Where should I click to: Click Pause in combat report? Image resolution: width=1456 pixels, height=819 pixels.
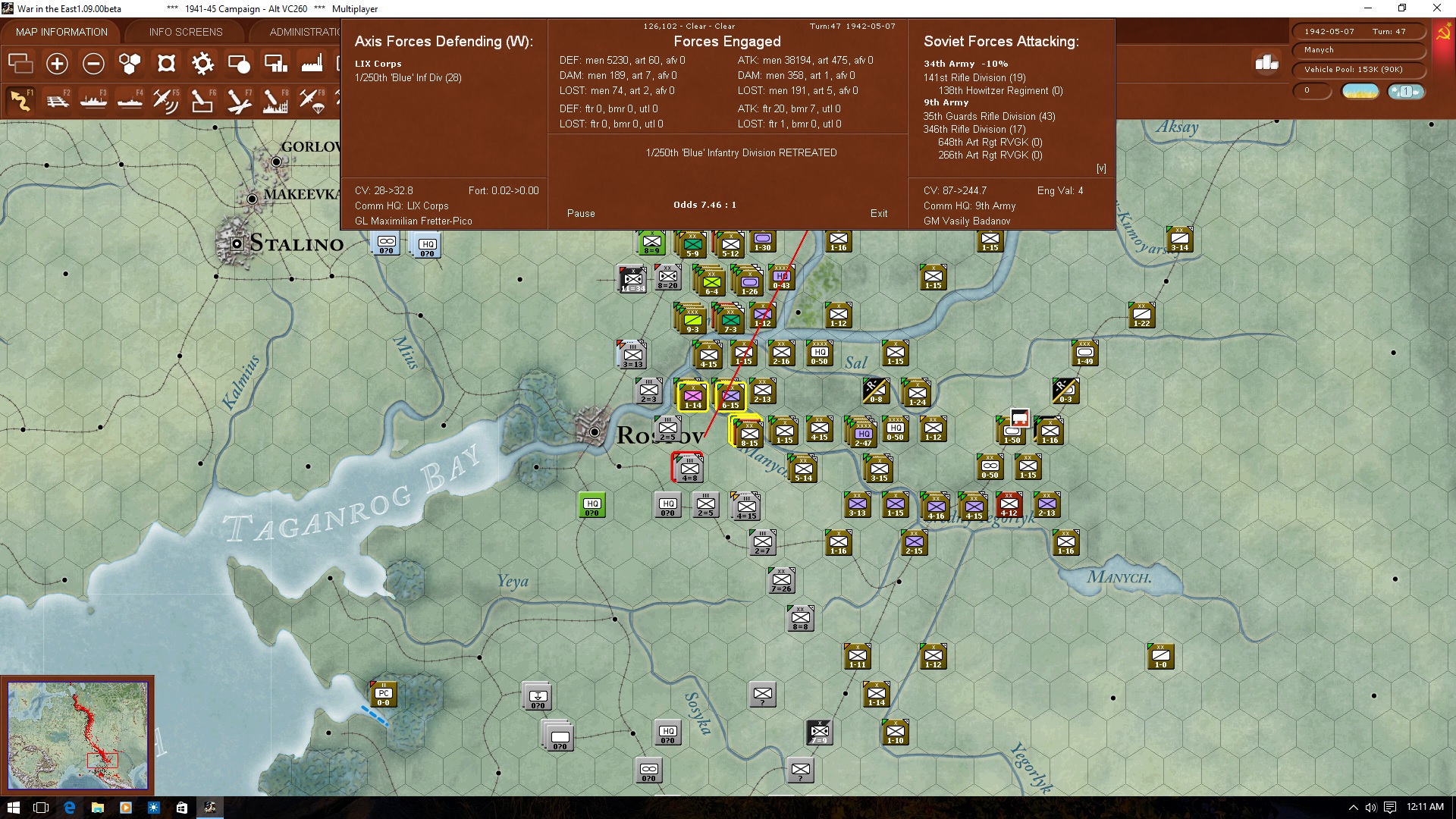(581, 214)
